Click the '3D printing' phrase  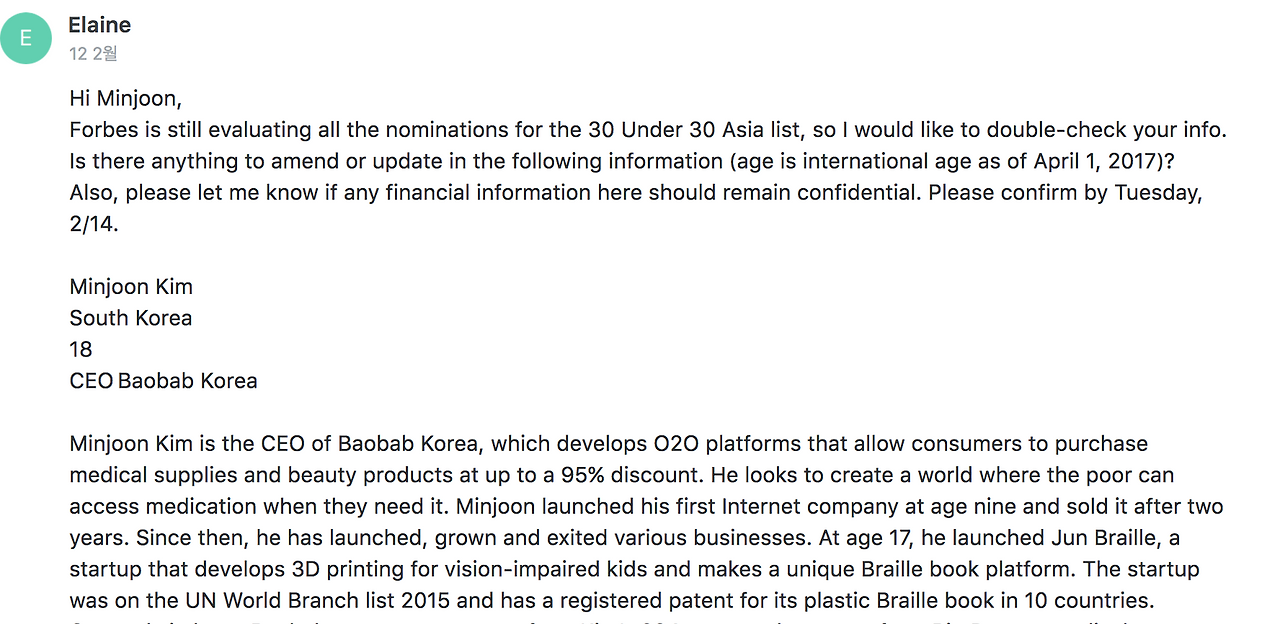point(370,569)
